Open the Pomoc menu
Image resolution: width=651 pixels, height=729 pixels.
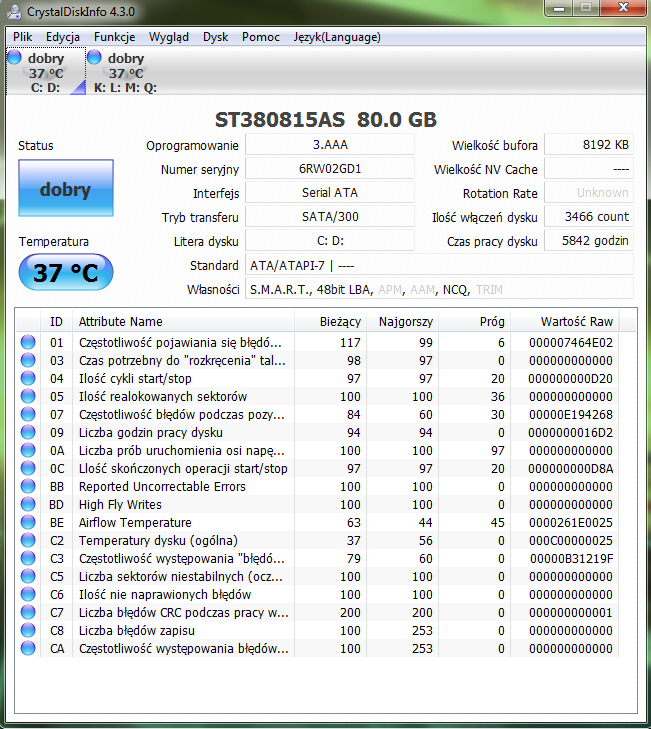click(x=261, y=37)
